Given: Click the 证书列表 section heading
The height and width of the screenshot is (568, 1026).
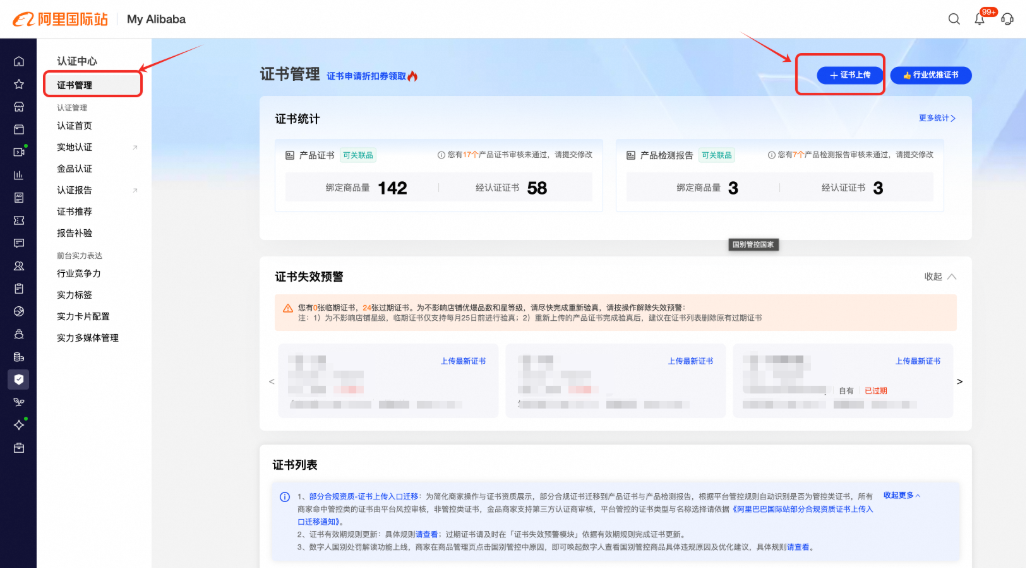Looking at the screenshot, I should click(295, 465).
